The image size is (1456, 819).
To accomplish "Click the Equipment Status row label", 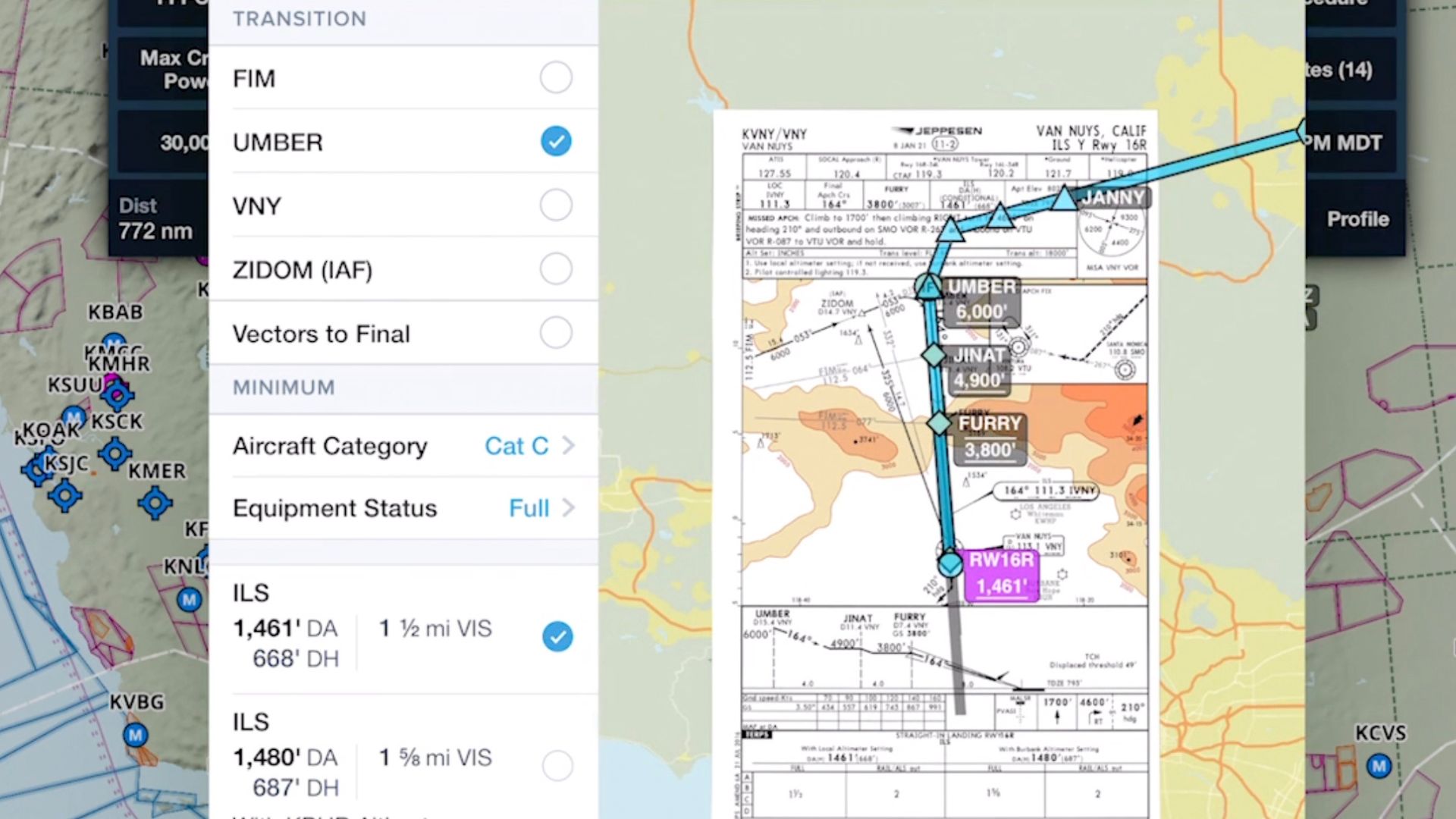I will (334, 508).
